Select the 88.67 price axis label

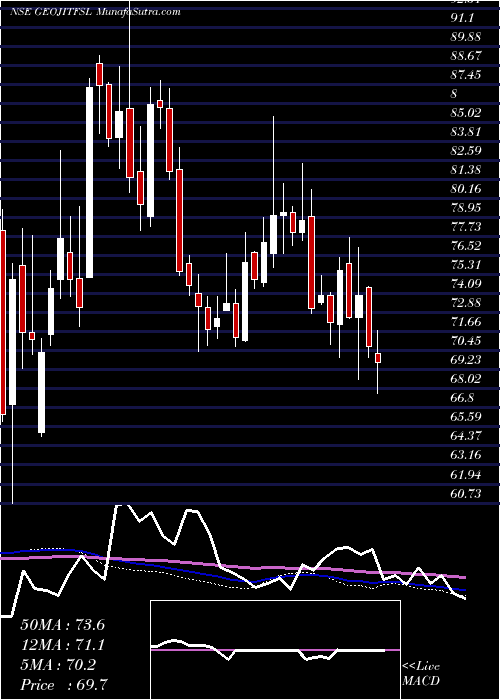click(x=466, y=56)
